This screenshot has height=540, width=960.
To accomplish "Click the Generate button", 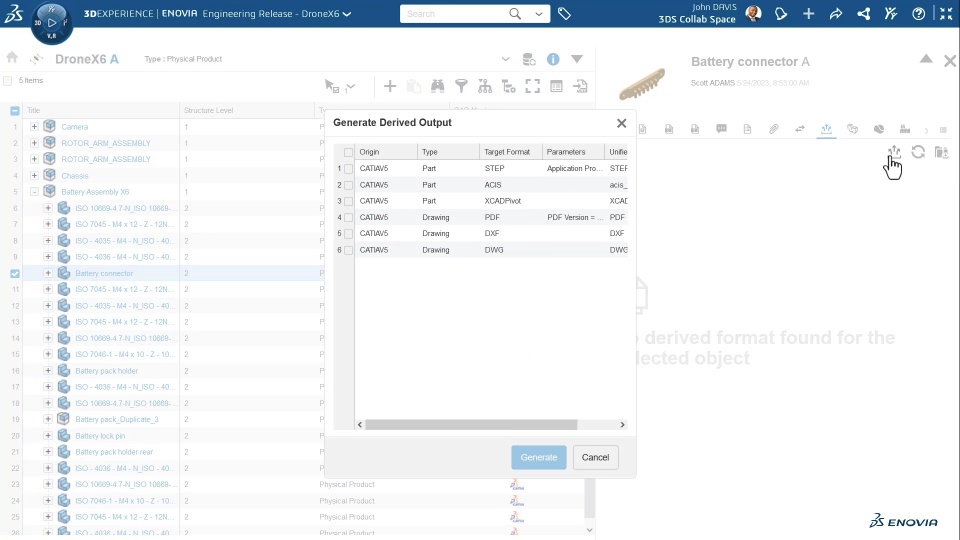I will pyautogui.click(x=539, y=457).
